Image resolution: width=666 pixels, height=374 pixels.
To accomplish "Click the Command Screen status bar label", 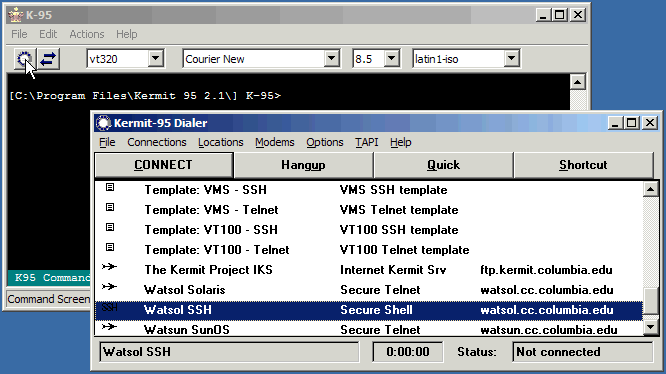I will tap(48, 299).
